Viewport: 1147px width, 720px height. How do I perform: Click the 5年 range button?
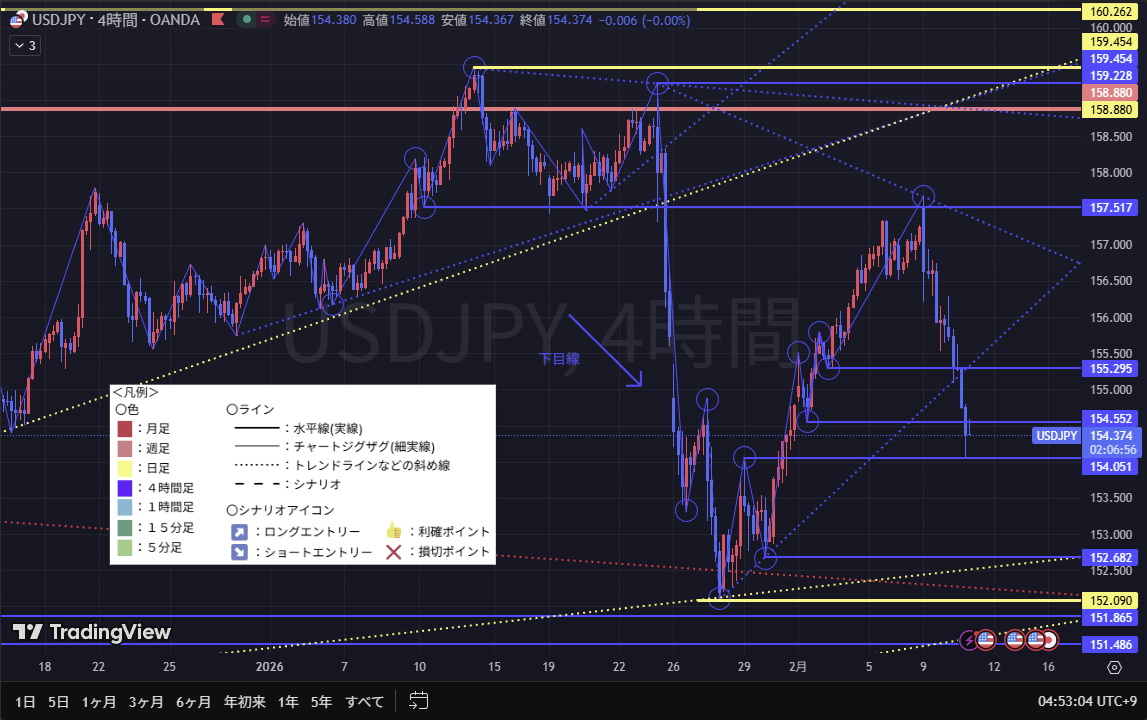(x=321, y=701)
